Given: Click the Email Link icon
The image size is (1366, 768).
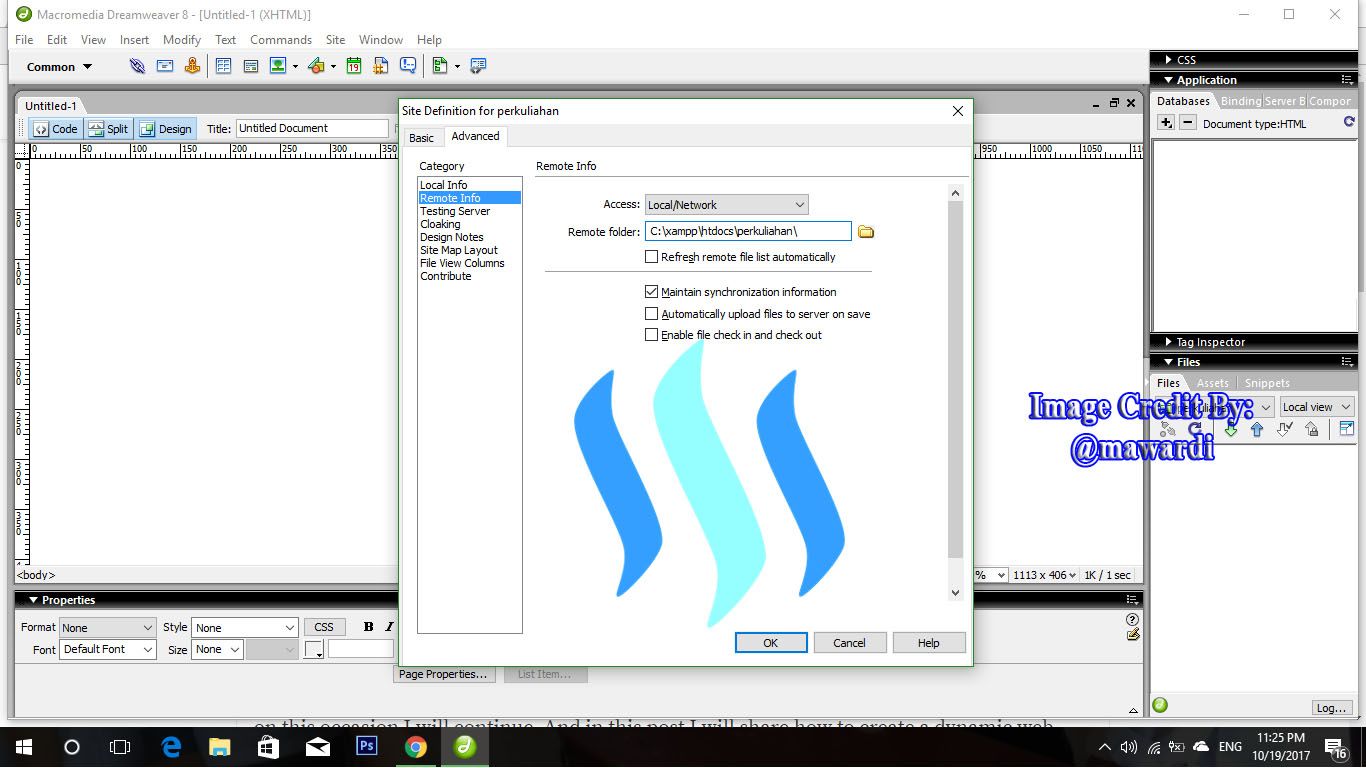Looking at the screenshot, I should click(x=165, y=66).
